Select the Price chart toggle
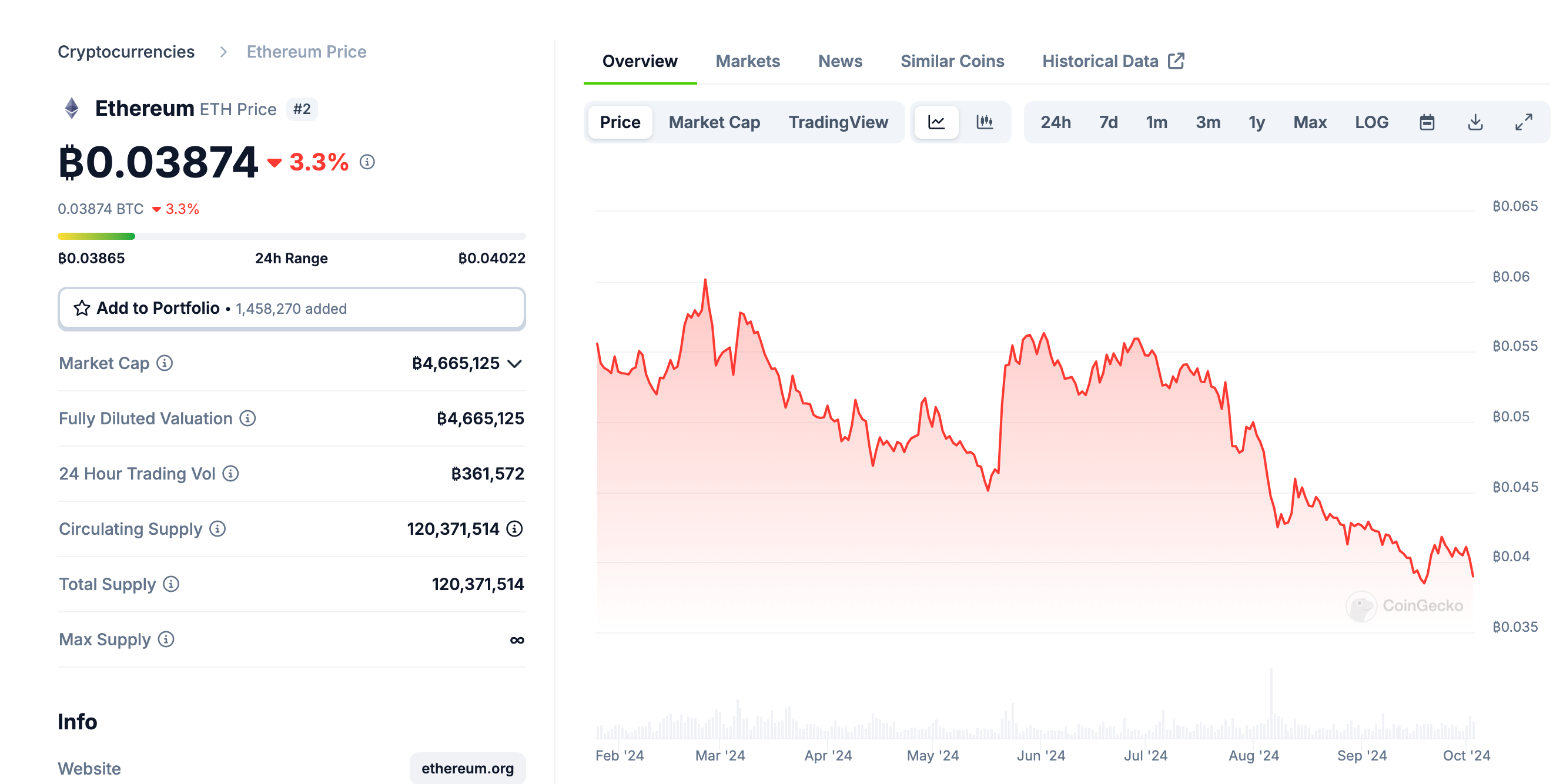Screen dimensions: 1553x784 (620, 122)
